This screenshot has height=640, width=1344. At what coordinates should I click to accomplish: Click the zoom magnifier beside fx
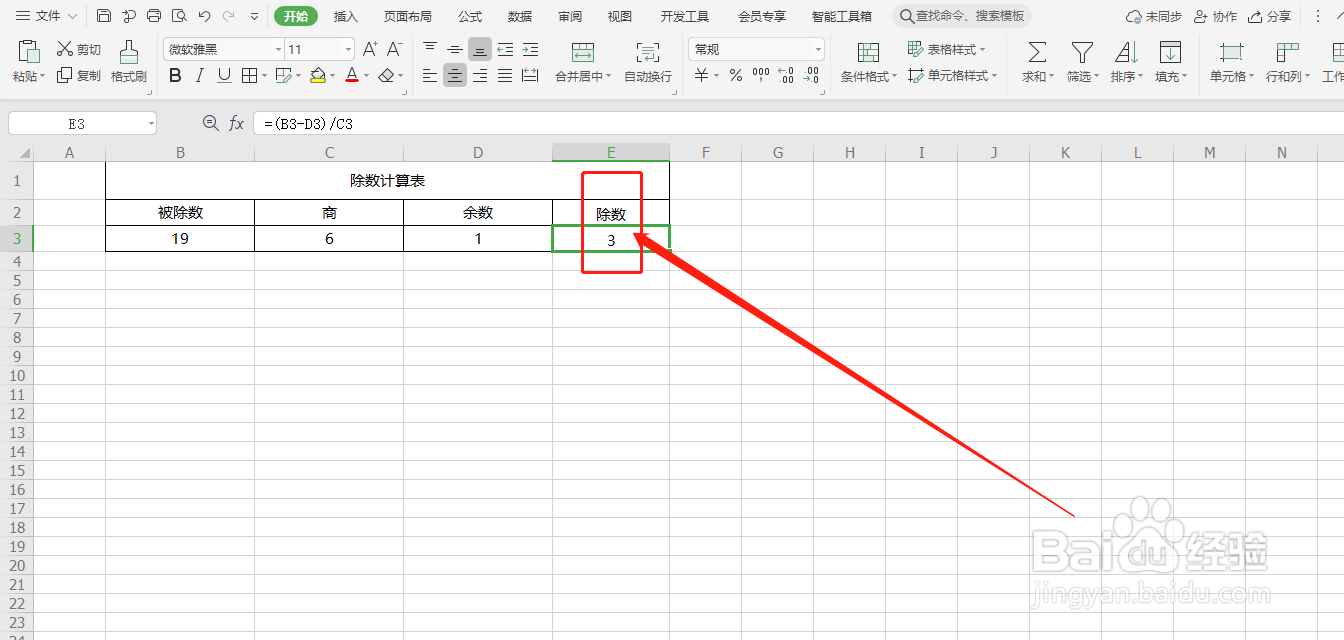click(210, 123)
